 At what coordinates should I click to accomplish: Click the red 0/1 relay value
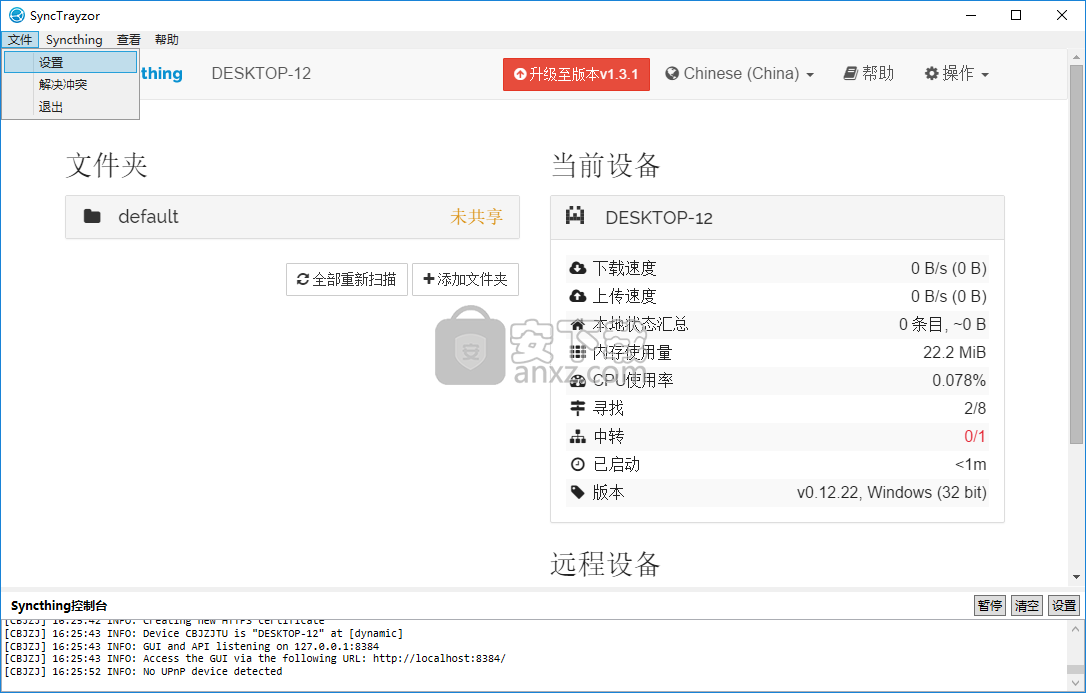point(974,436)
